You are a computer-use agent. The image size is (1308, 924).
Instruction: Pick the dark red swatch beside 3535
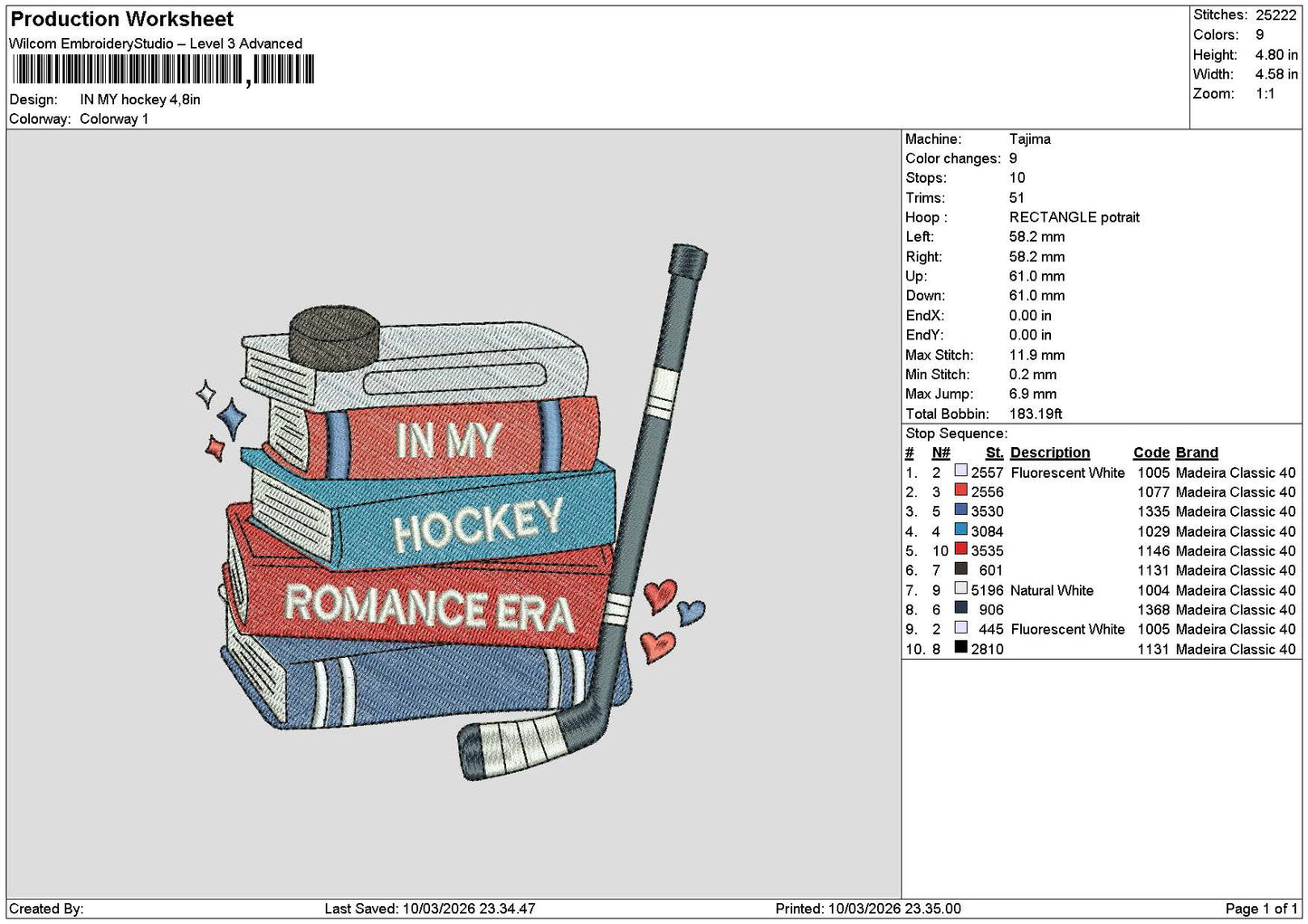pos(961,549)
